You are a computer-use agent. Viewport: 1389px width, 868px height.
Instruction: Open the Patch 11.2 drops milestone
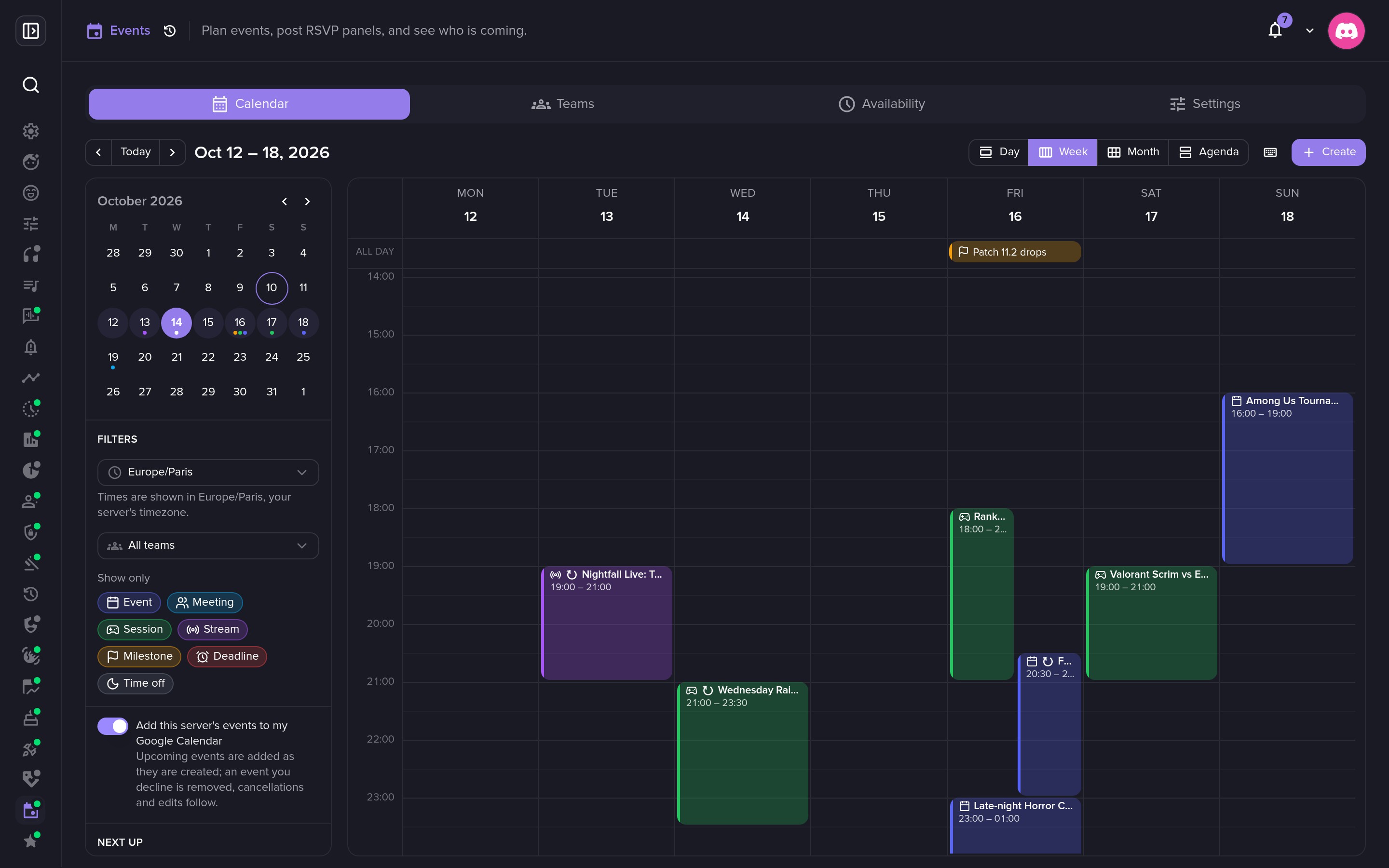(1015, 252)
